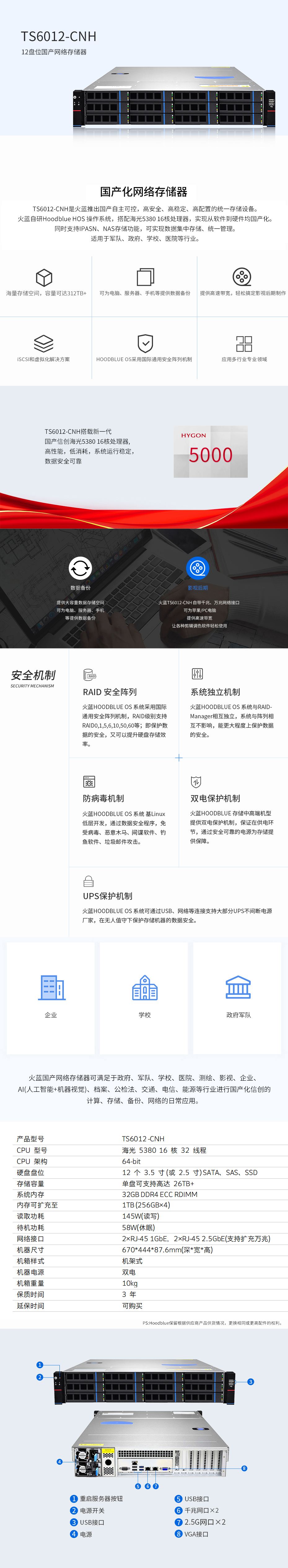The image size is (288, 1568).
Task: Click the subtitle 12盘位国产网络存储器
Action: click(54, 52)
